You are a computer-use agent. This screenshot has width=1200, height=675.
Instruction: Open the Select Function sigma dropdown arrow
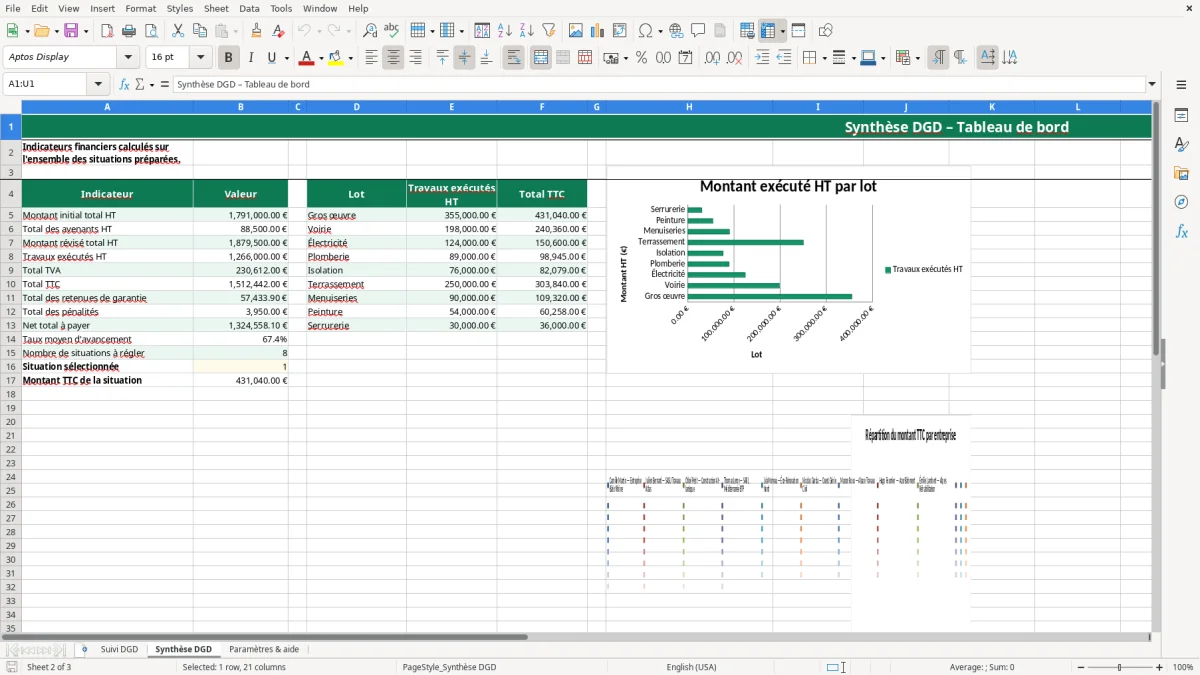tap(152, 84)
